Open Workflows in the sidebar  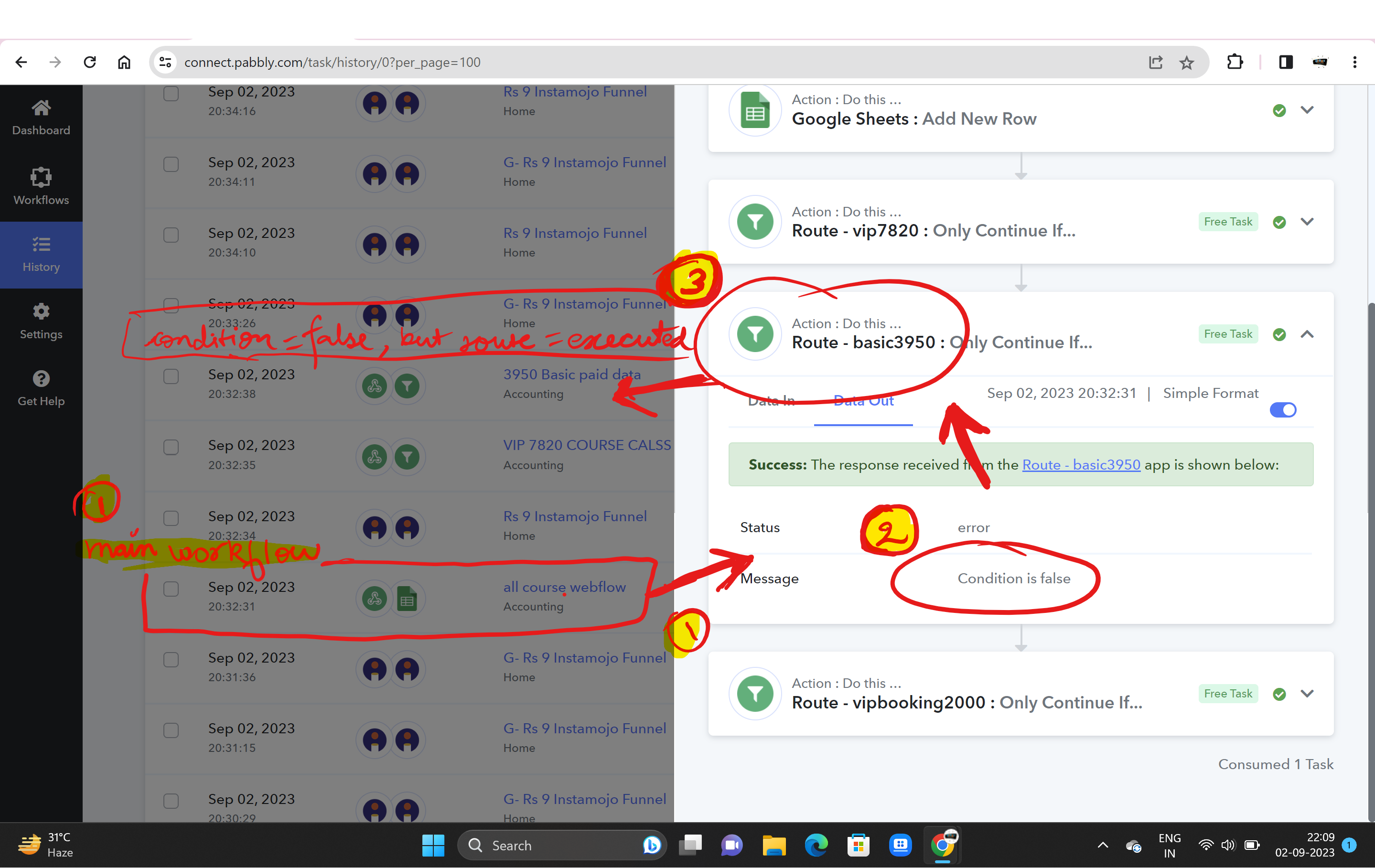coord(41,186)
